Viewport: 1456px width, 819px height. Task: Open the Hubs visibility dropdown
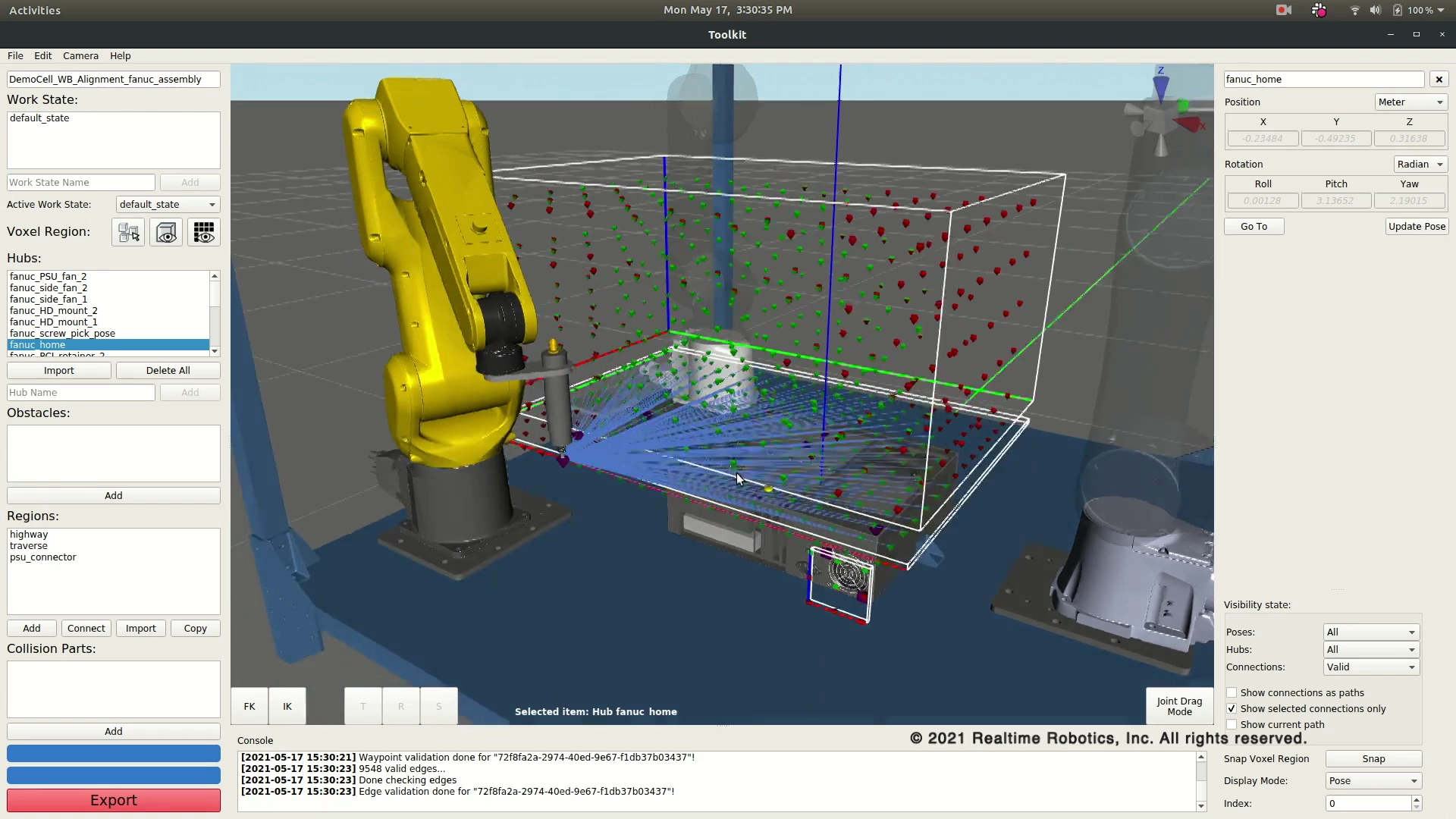point(1371,650)
